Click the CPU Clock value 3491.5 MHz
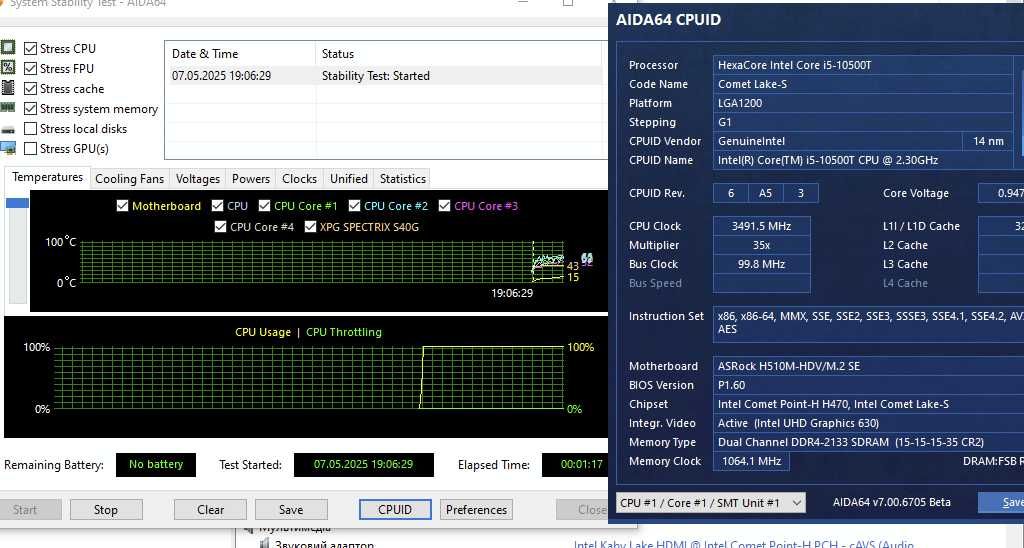 (x=761, y=226)
